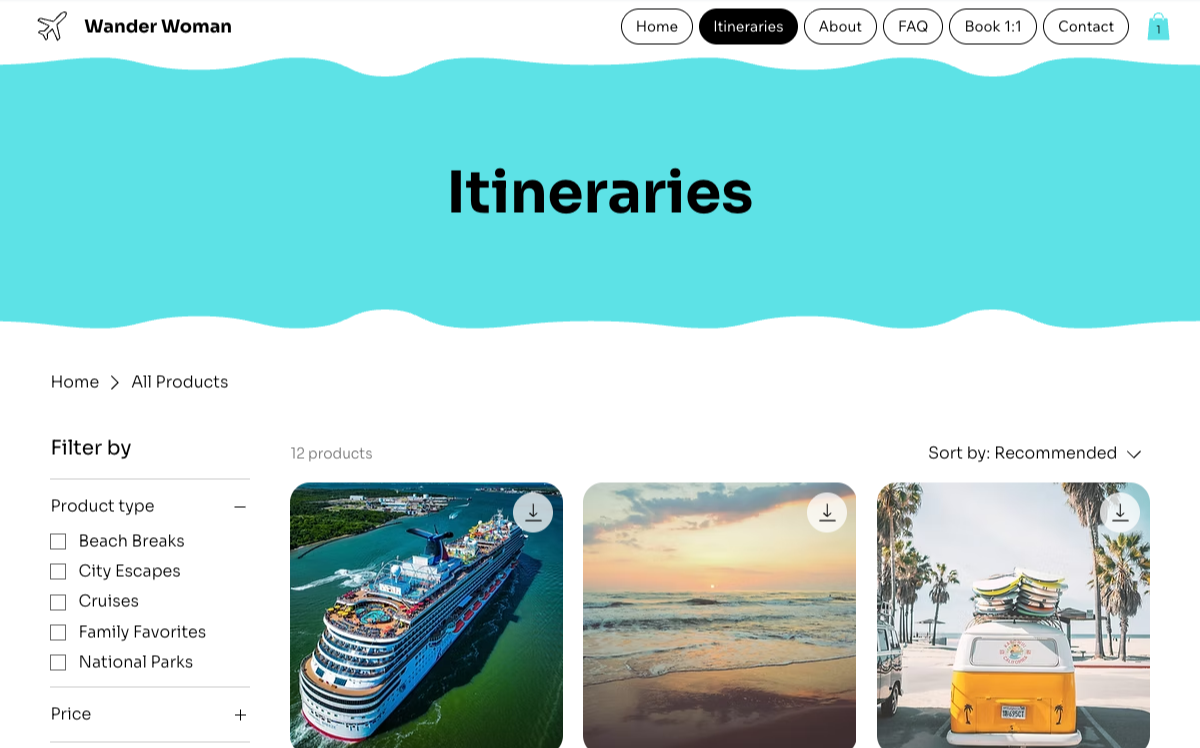Toggle the Family Favorites checkbox
This screenshot has width=1200, height=748.
(58, 632)
